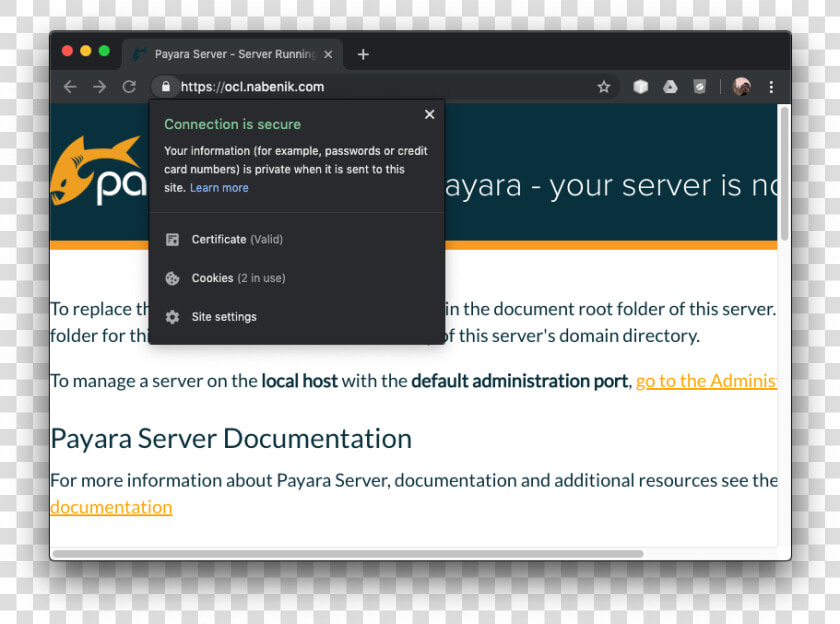Close the Payara Server tab

[328, 54]
